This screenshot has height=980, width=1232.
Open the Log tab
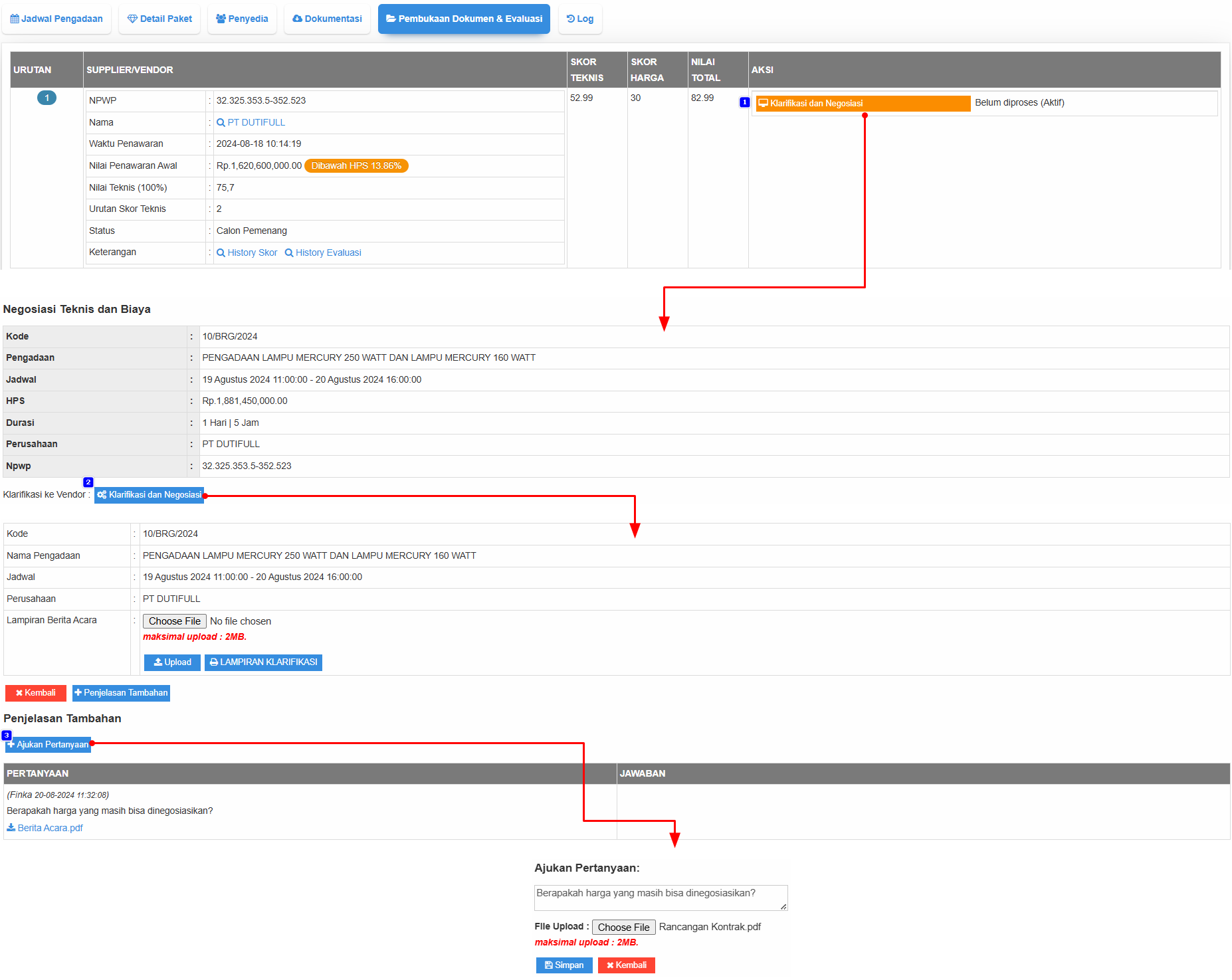coord(580,19)
